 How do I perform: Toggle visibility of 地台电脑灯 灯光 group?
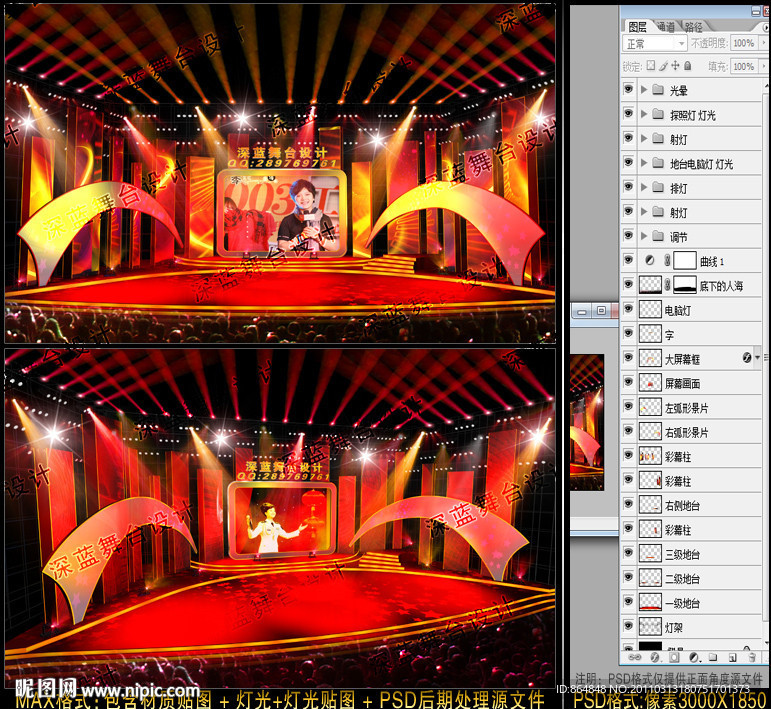click(x=628, y=162)
